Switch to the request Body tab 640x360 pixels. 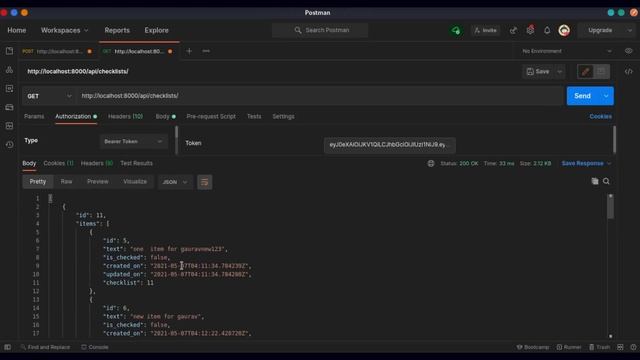tap(165, 116)
